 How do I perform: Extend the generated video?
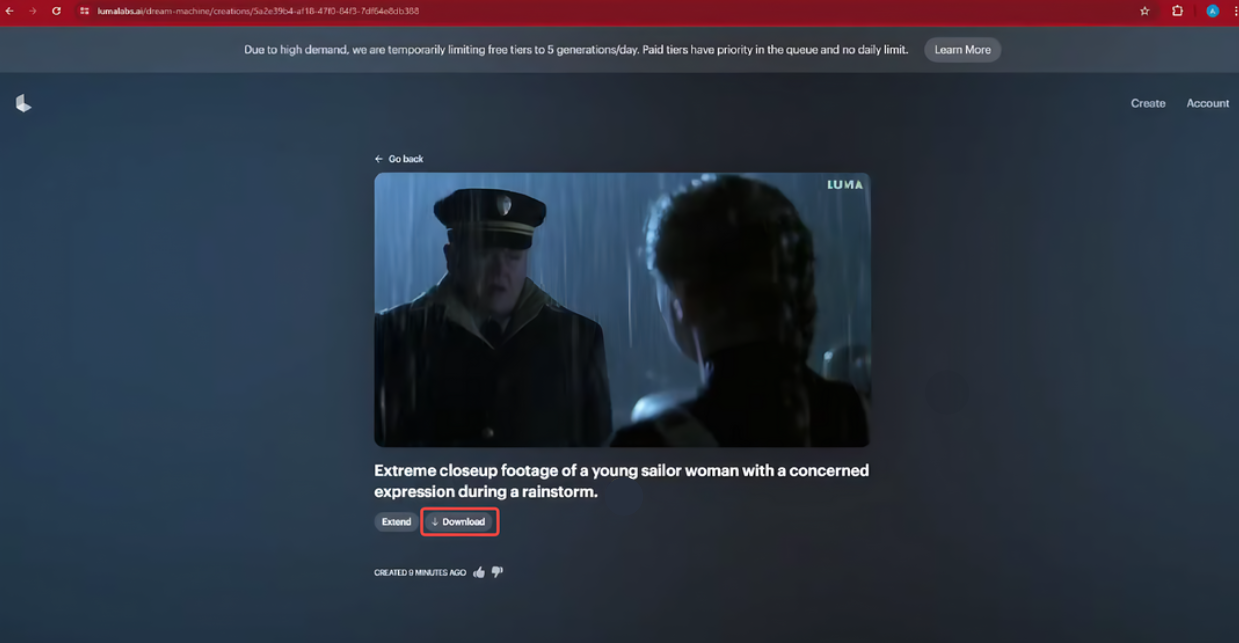(396, 521)
